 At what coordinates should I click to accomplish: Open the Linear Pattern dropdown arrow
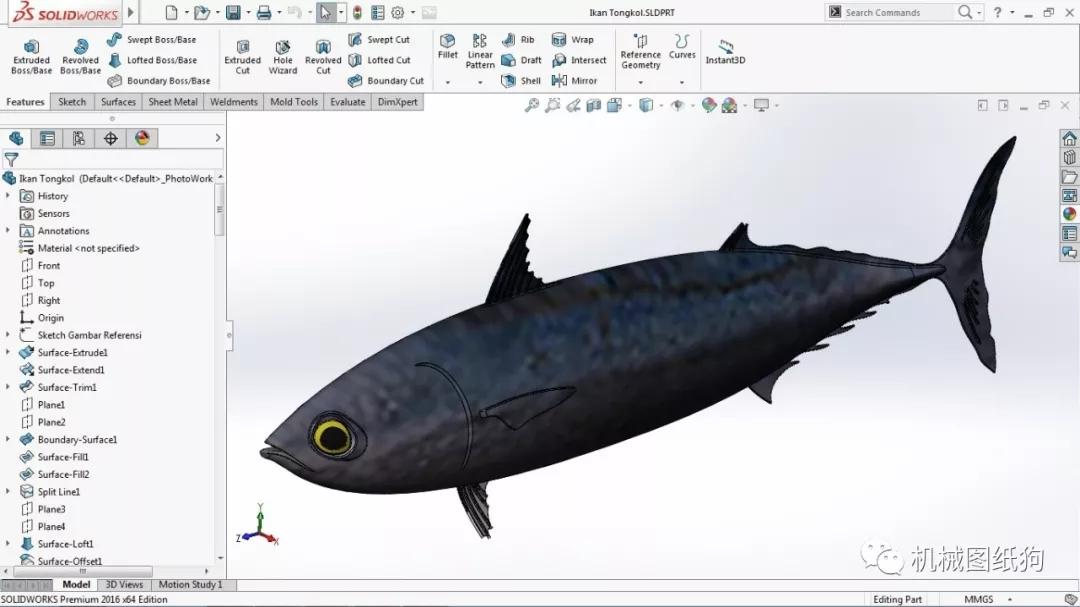pos(480,82)
